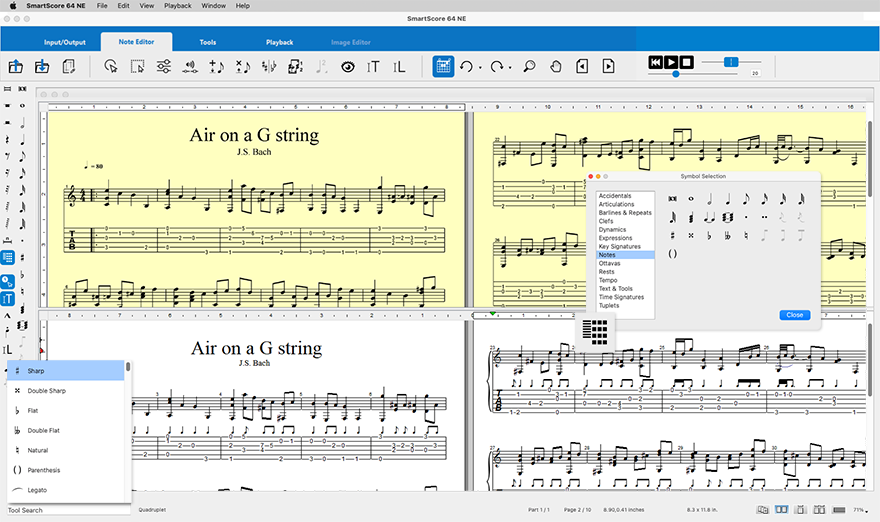Screen dimensions: 880x522
Task: Select the IT text tool in toolbar
Action: (x=373, y=67)
